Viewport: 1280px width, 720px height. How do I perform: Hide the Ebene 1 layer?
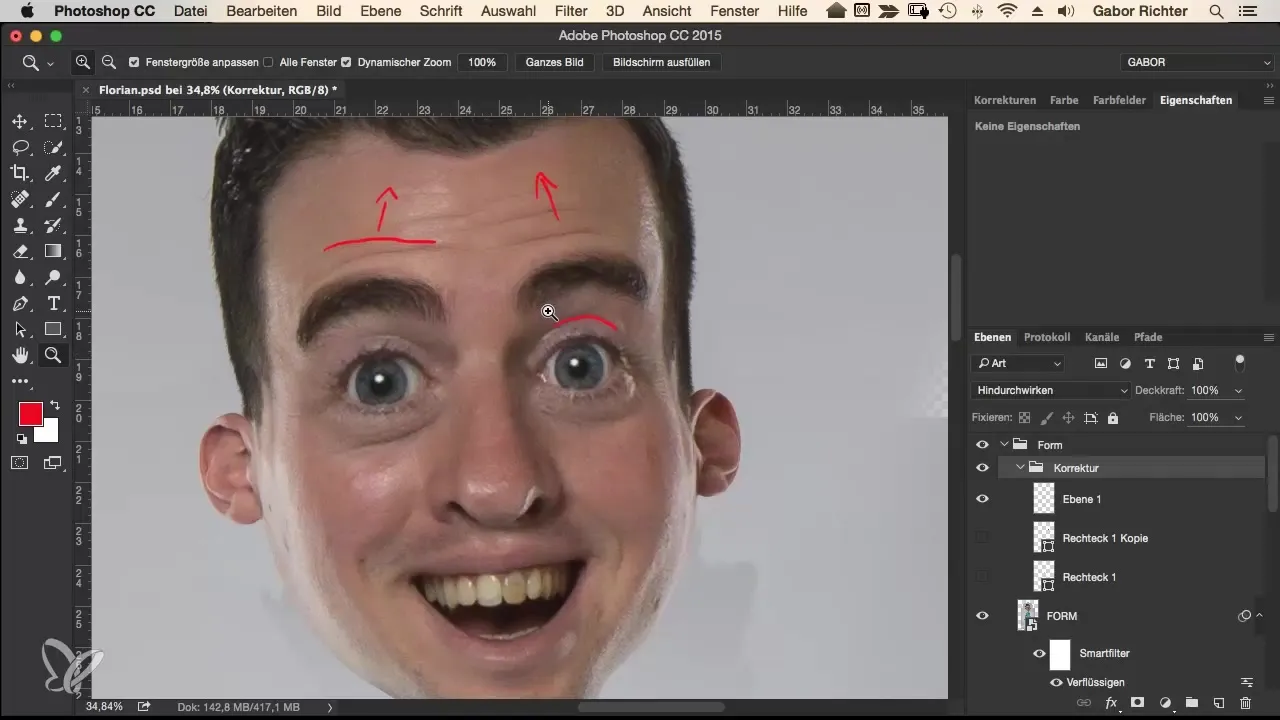coord(982,498)
